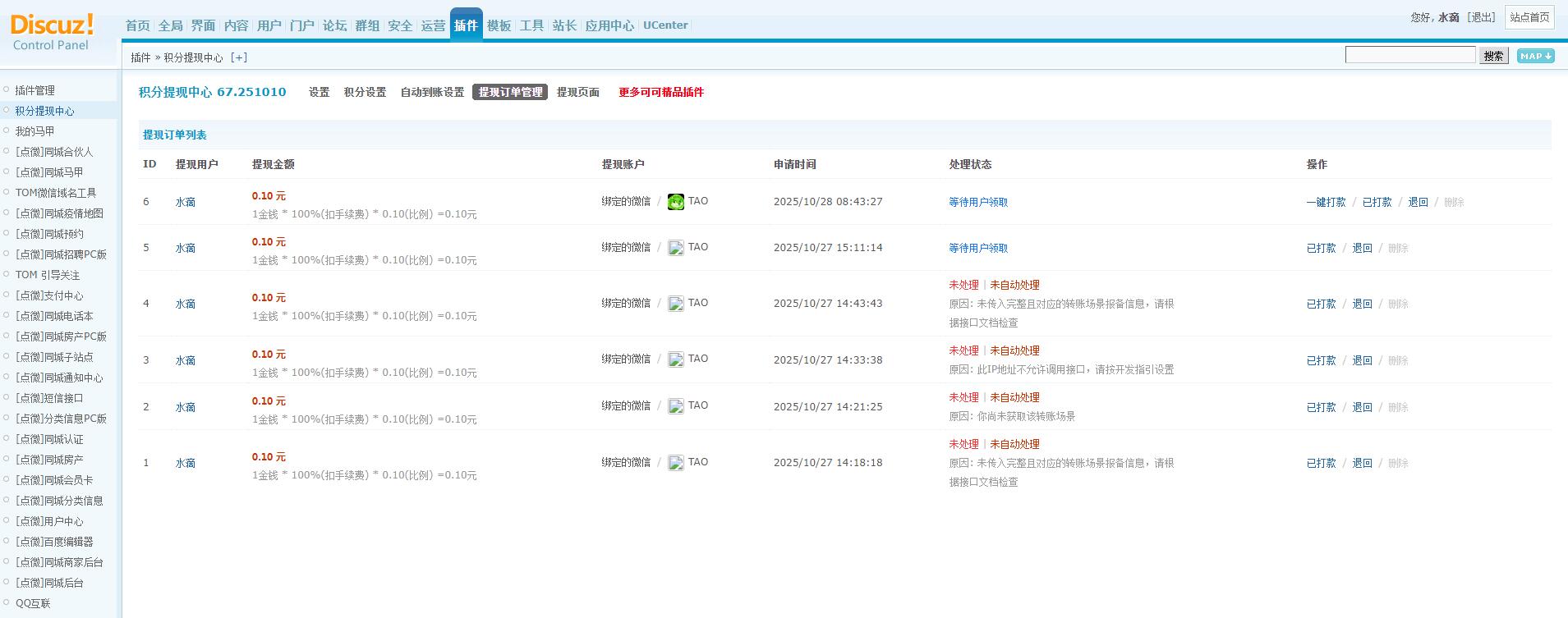The width and height of the screenshot is (1568, 618).
Task: Select [点微]支付中心 in sidebar
Action: pyautogui.click(x=49, y=295)
